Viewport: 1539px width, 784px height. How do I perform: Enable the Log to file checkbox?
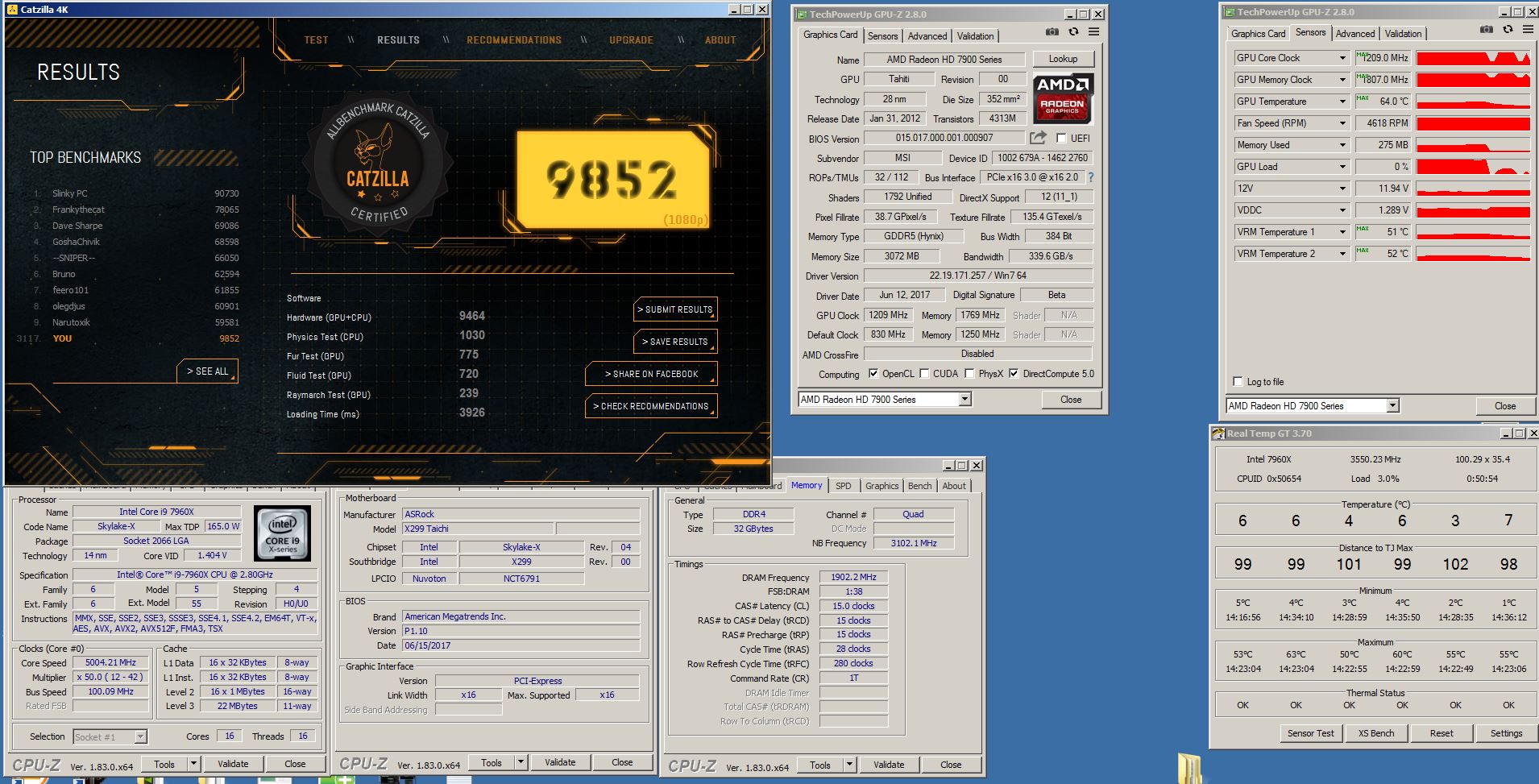(1238, 381)
